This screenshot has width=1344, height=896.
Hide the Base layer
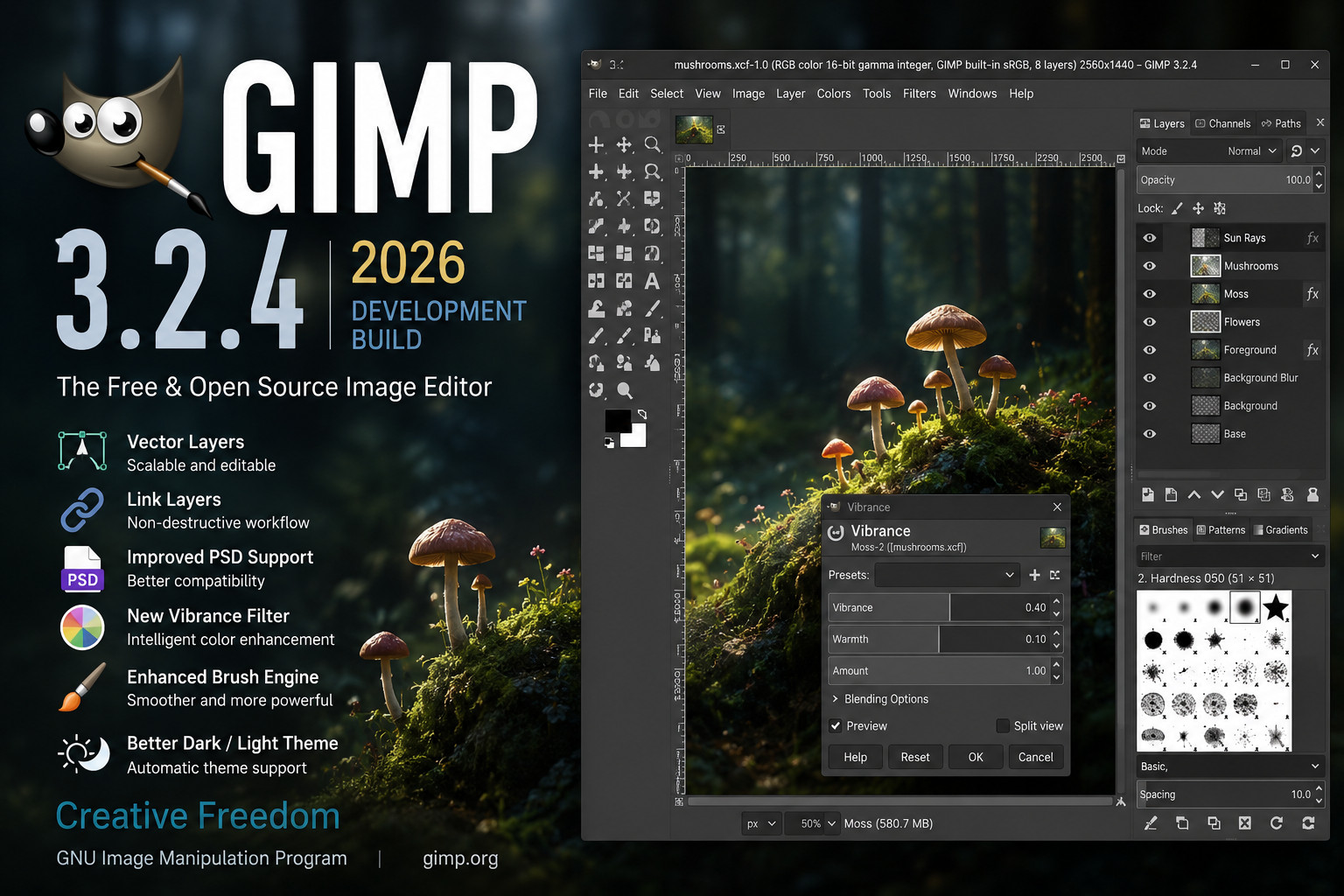pyautogui.click(x=1150, y=434)
